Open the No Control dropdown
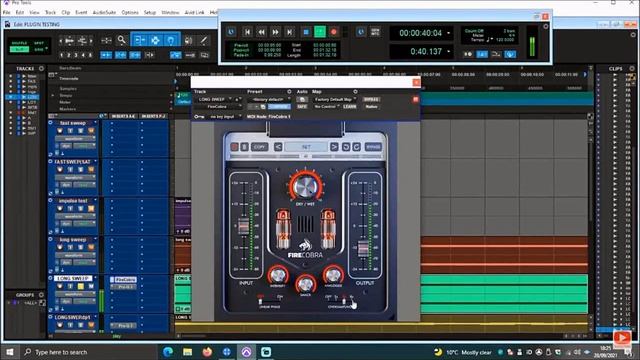 pos(327,107)
